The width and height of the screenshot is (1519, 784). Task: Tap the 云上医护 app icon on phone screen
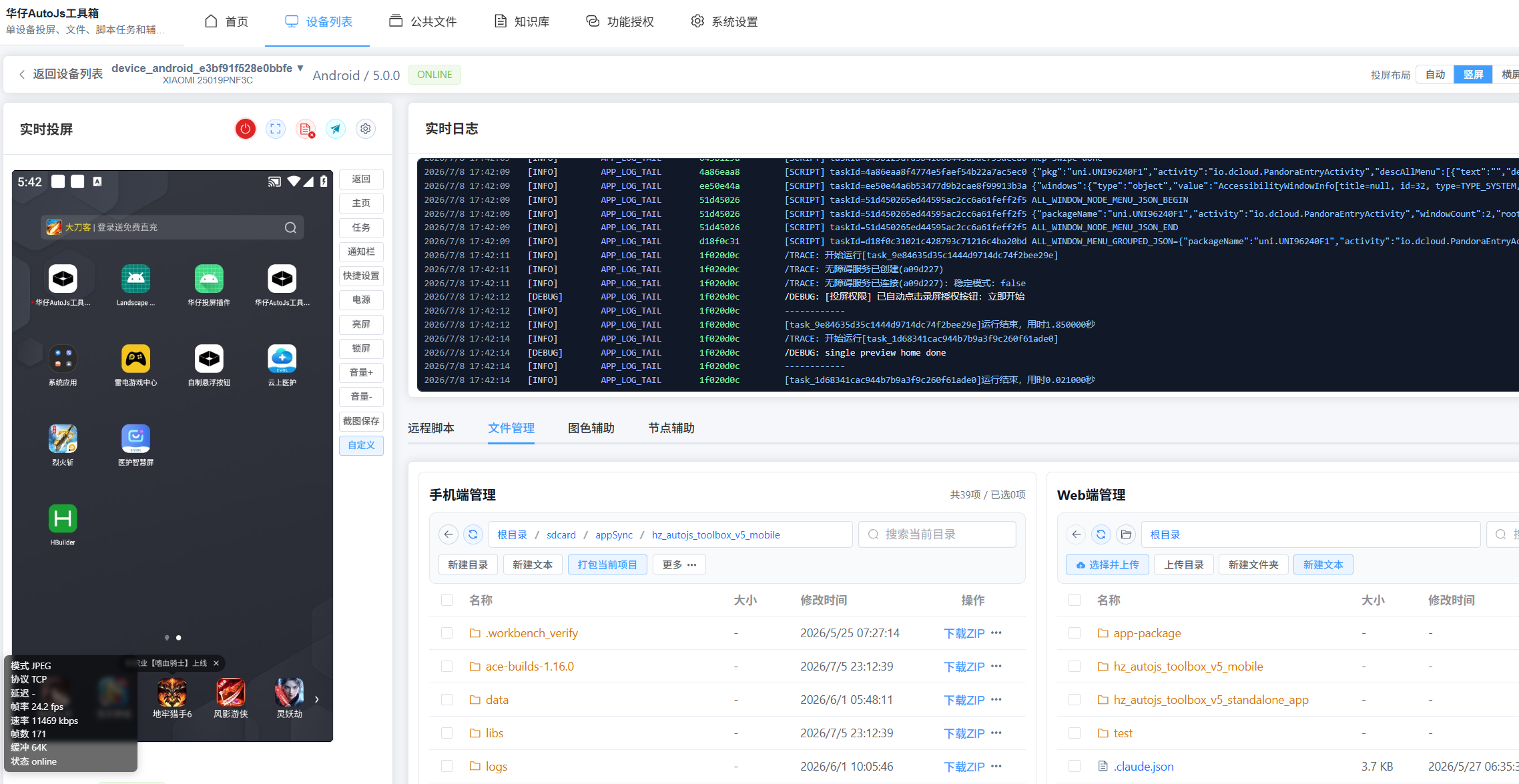tap(282, 359)
